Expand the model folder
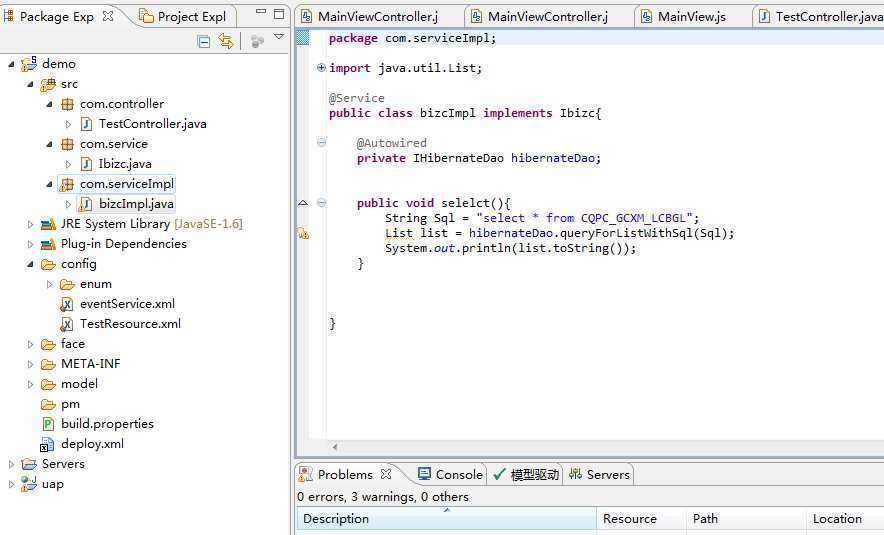 tap(30, 384)
